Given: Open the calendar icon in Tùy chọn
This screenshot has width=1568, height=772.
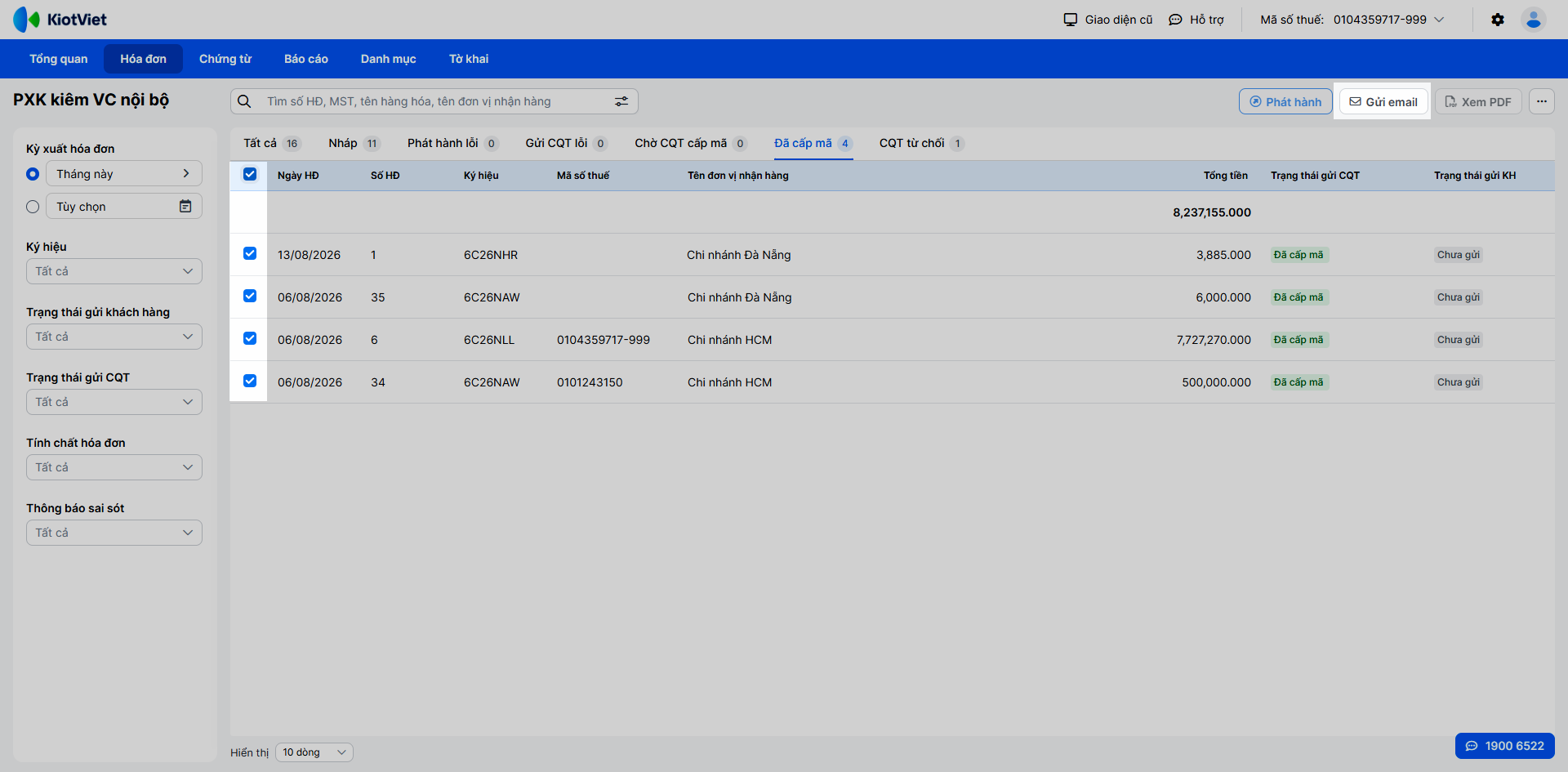Looking at the screenshot, I should pyautogui.click(x=185, y=206).
